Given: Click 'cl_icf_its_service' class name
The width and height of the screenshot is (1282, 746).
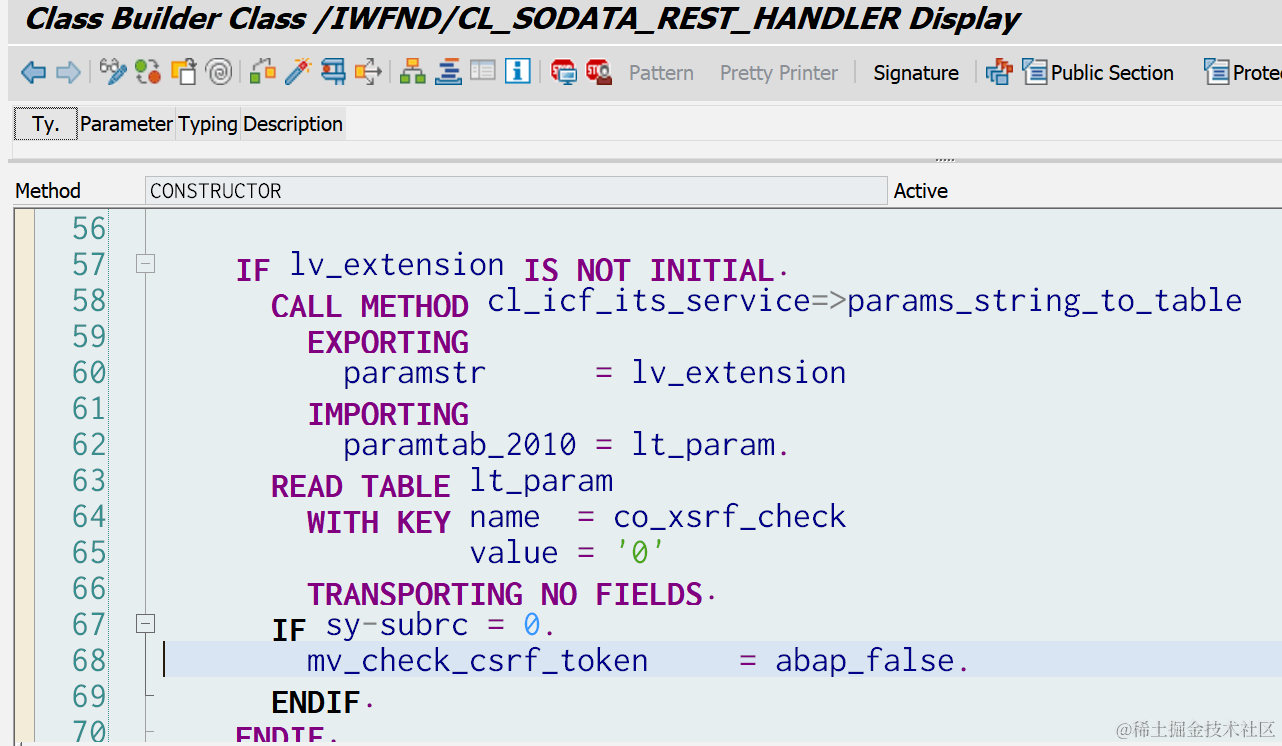Looking at the screenshot, I should 649,301.
